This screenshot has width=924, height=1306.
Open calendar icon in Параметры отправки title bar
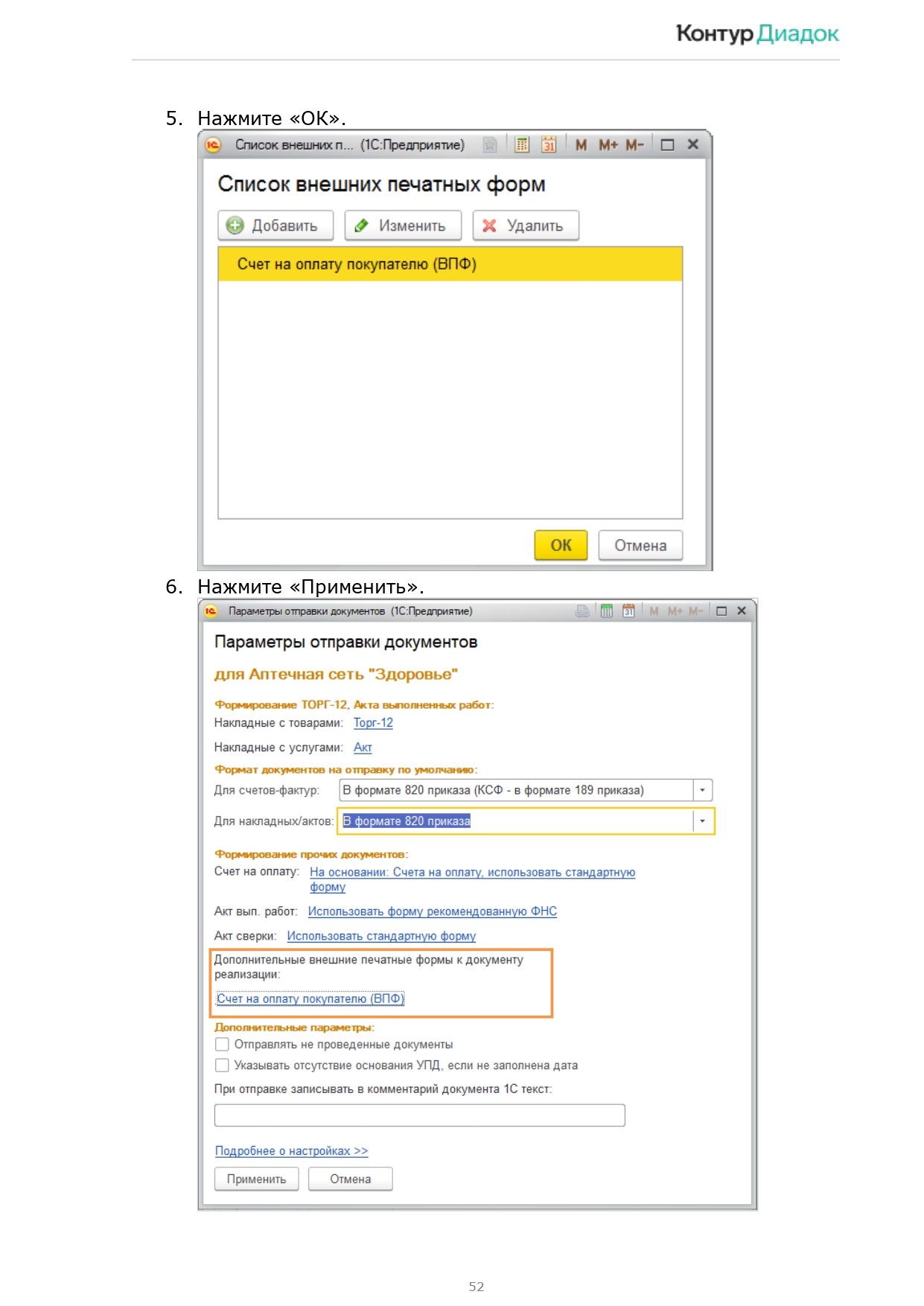click(628, 611)
